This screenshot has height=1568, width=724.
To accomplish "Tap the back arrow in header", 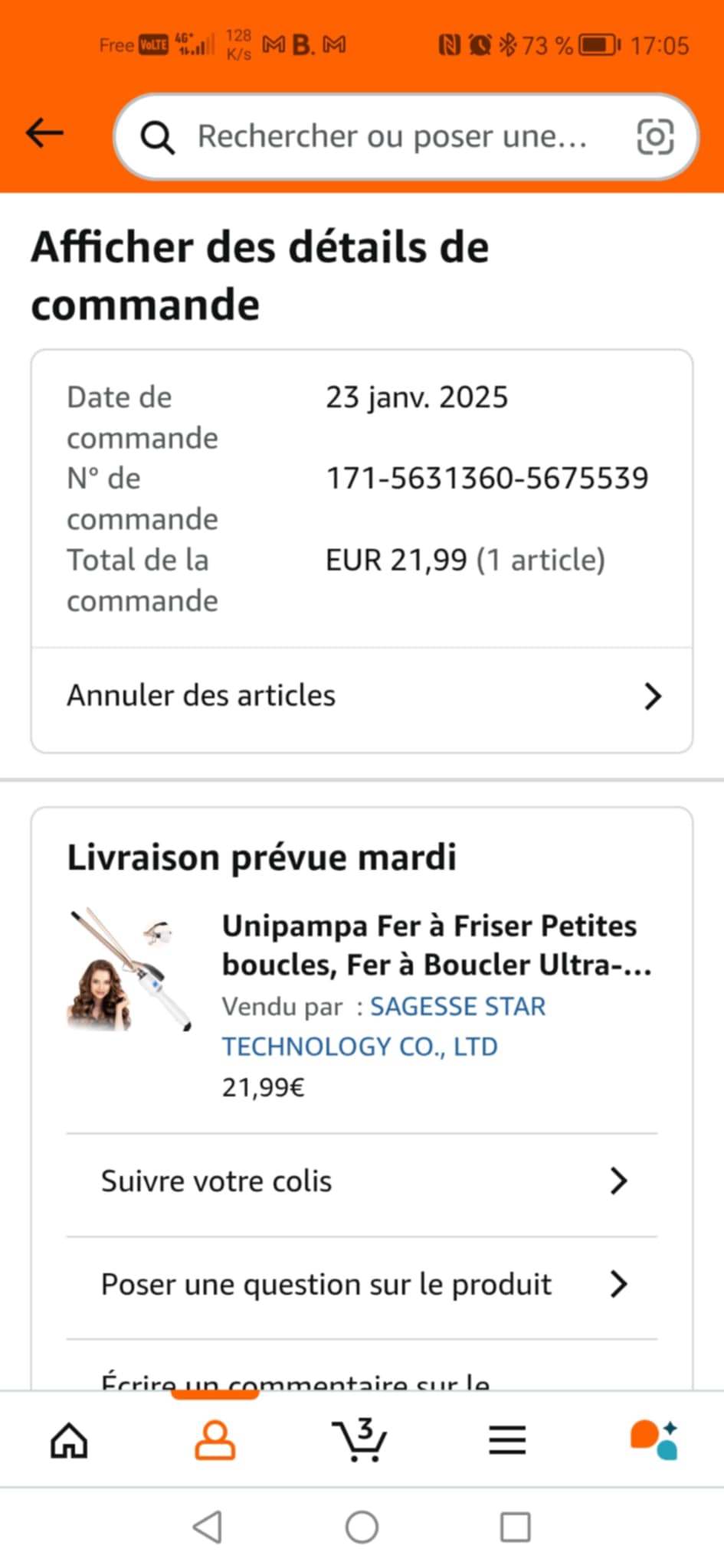I will coord(44,133).
